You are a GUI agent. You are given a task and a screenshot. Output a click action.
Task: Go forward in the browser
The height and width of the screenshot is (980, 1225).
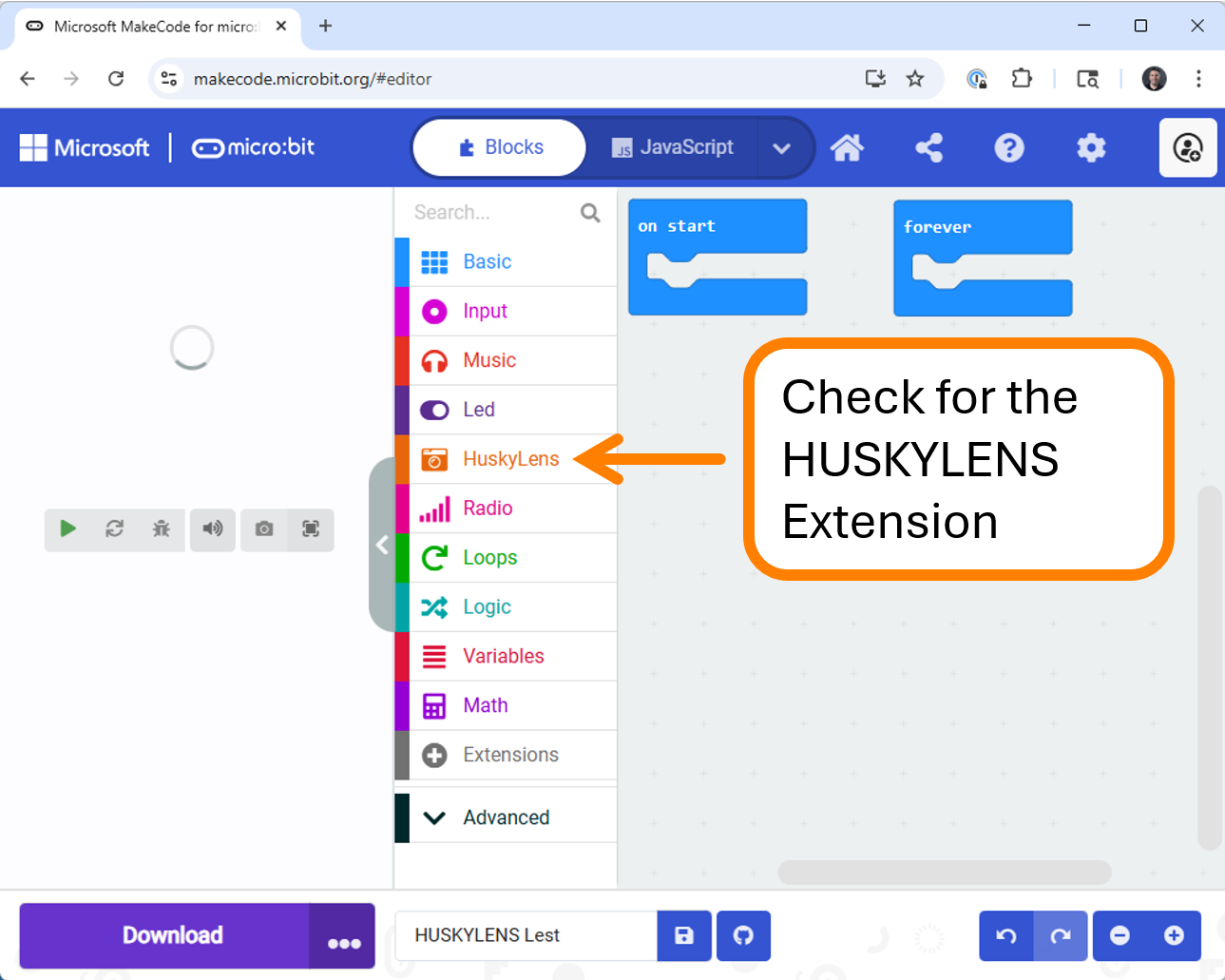tap(71, 79)
